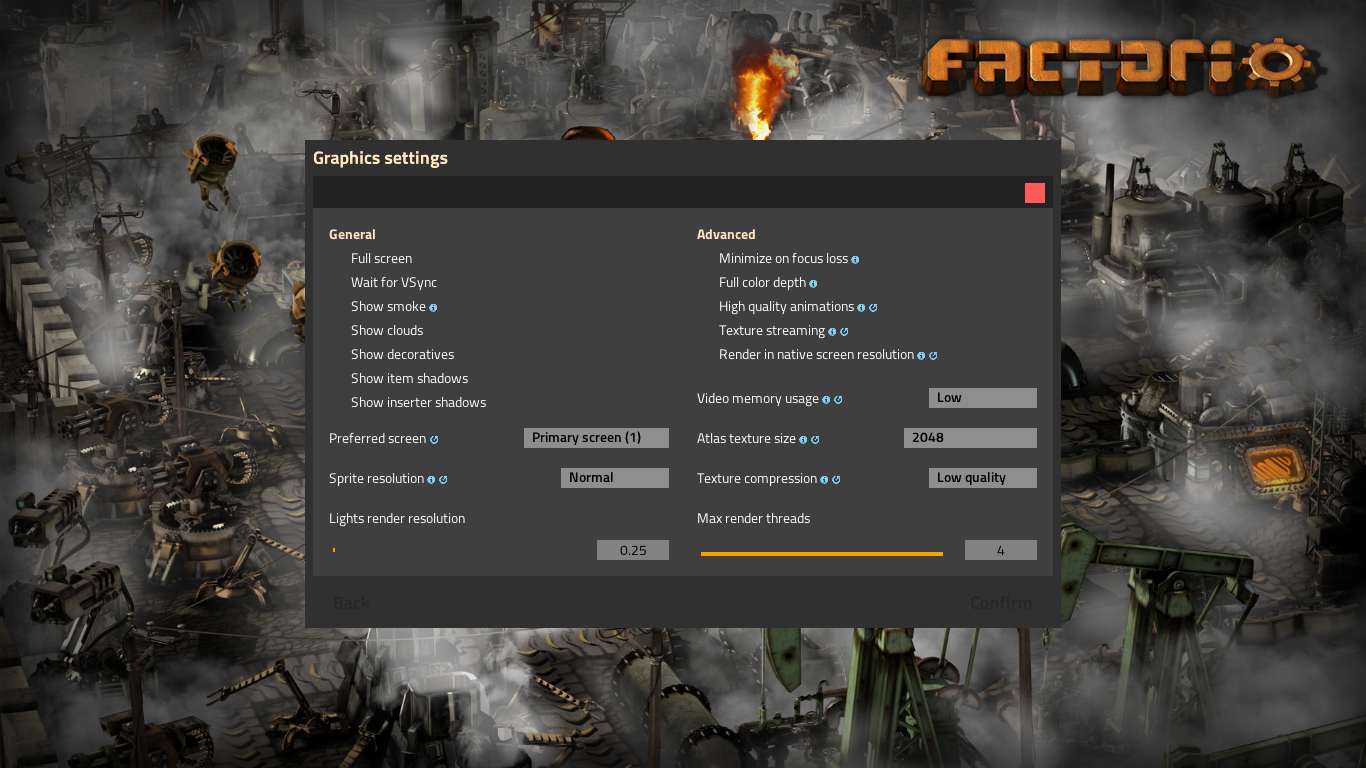Viewport: 1366px width, 768px height.
Task: Toggle the Full screen option
Action: tap(381, 258)
